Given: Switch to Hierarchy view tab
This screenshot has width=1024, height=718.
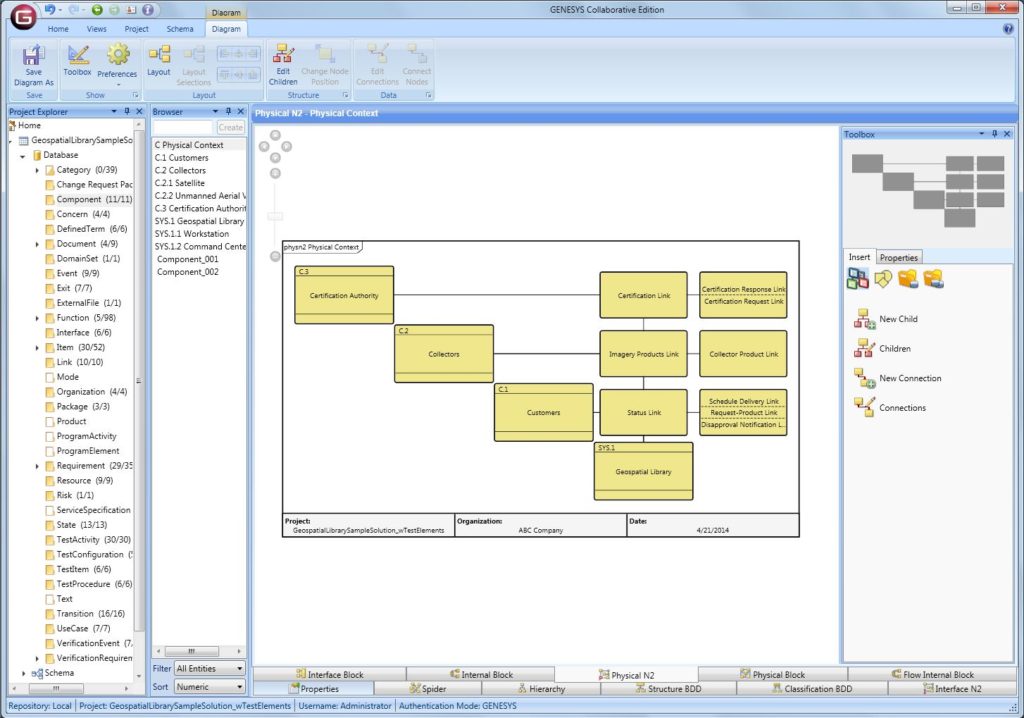Looking at the screenshot, I should (x=541, y=689).
